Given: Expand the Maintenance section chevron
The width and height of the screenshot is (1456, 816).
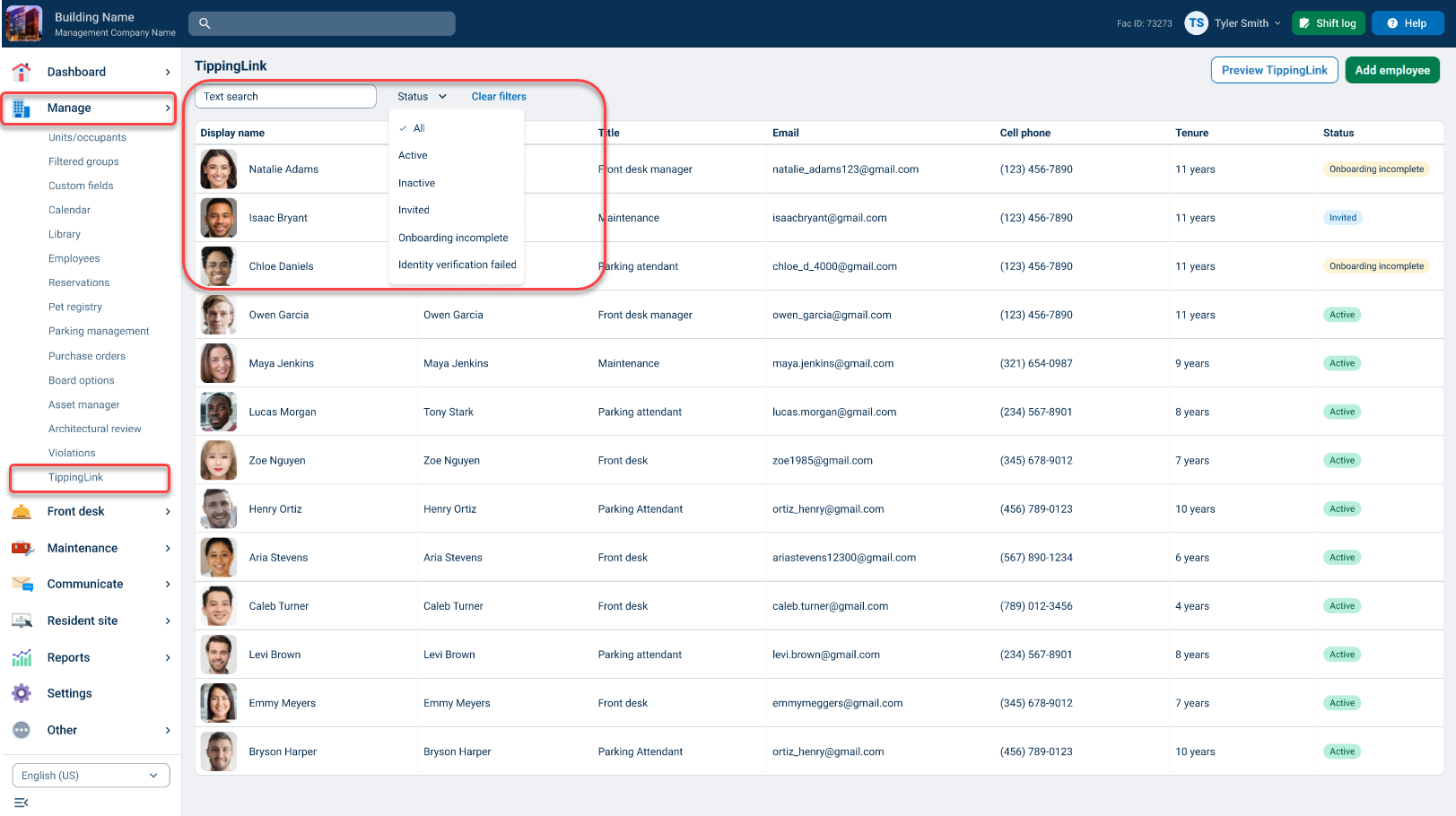Looking at the screenshot, I should point(168,548).
